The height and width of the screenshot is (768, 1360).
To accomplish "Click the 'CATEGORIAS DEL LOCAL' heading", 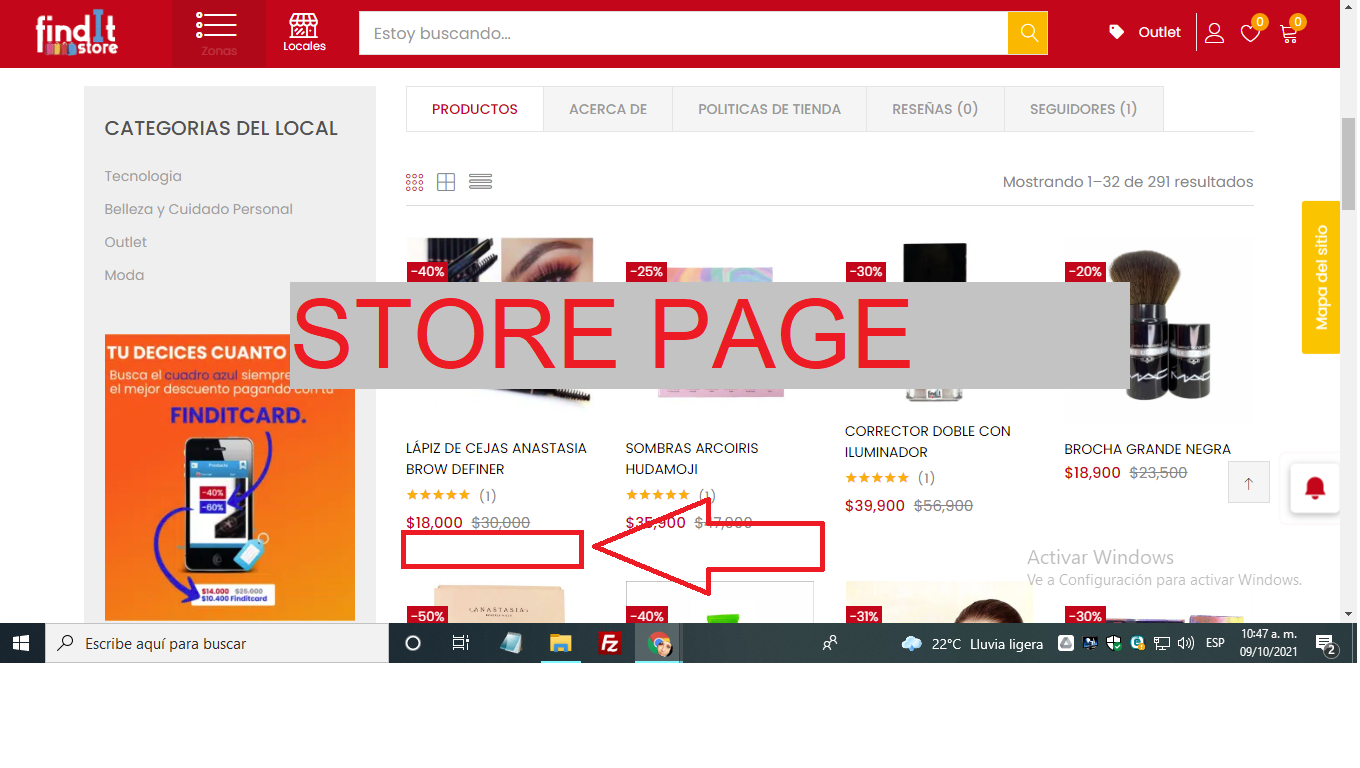I will point(221,128).
